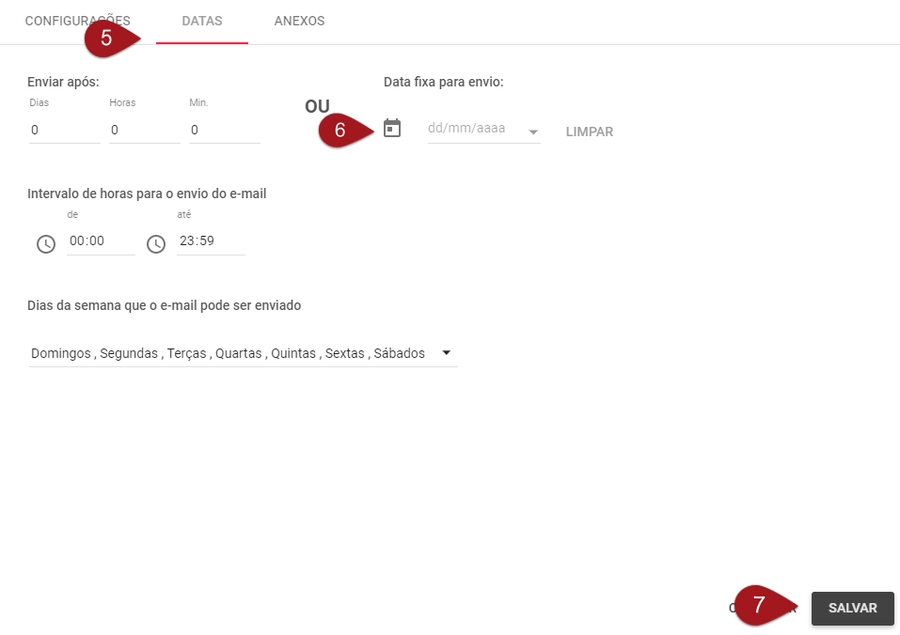This screenshot has width=900, height=635.
Task: Open the calendar icon for fixed send date
Action: coord(392,129)
